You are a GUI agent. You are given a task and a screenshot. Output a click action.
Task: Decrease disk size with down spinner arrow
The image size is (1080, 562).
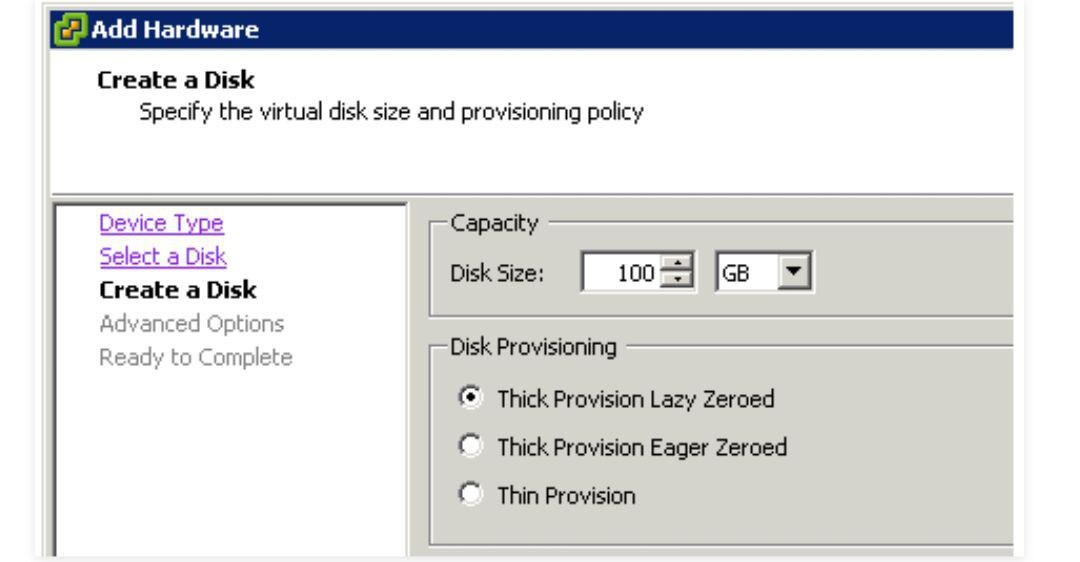pos(678,280)
